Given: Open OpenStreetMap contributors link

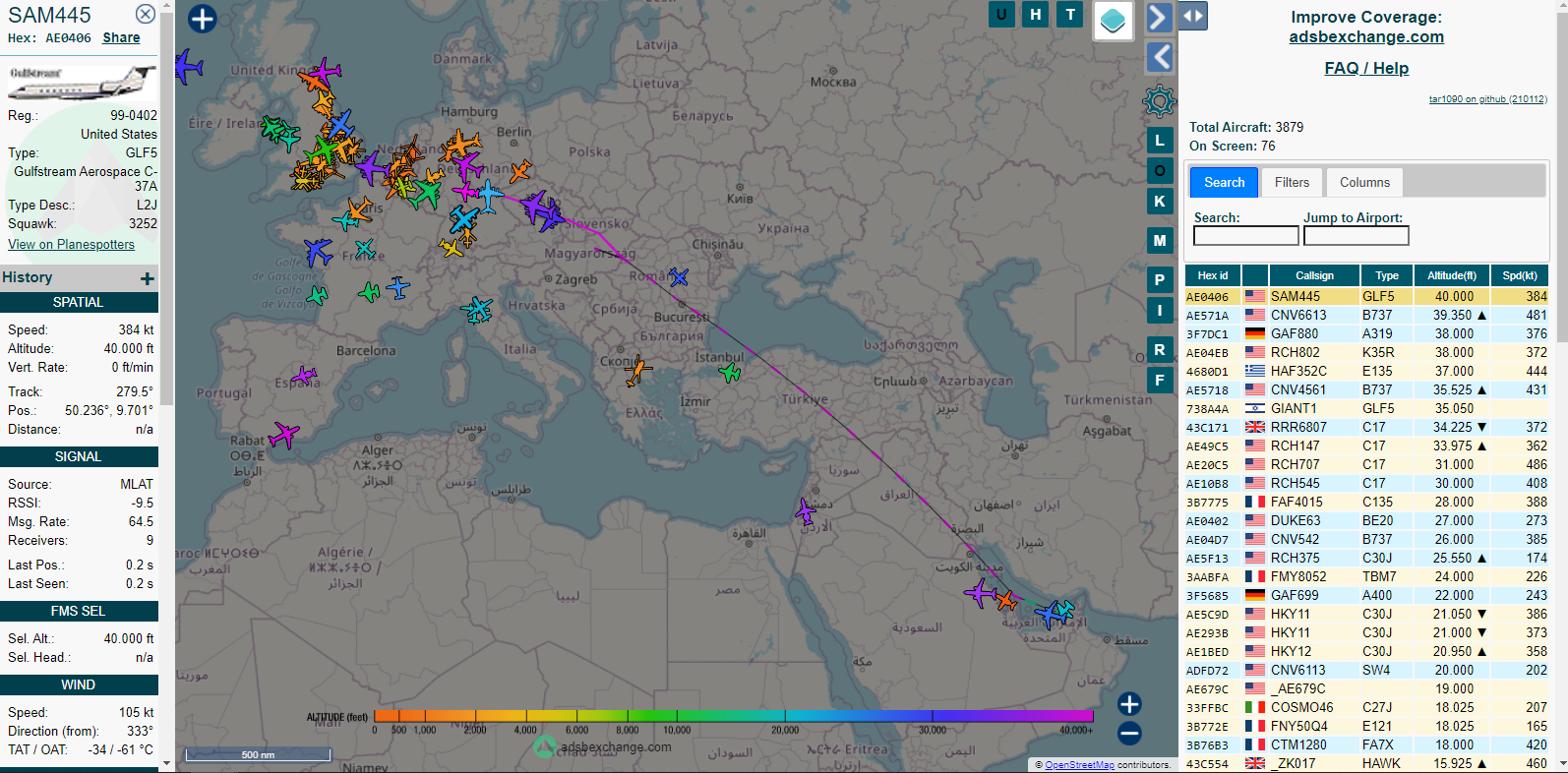Looking at the screenshot, I should (x=1079, y=765).
